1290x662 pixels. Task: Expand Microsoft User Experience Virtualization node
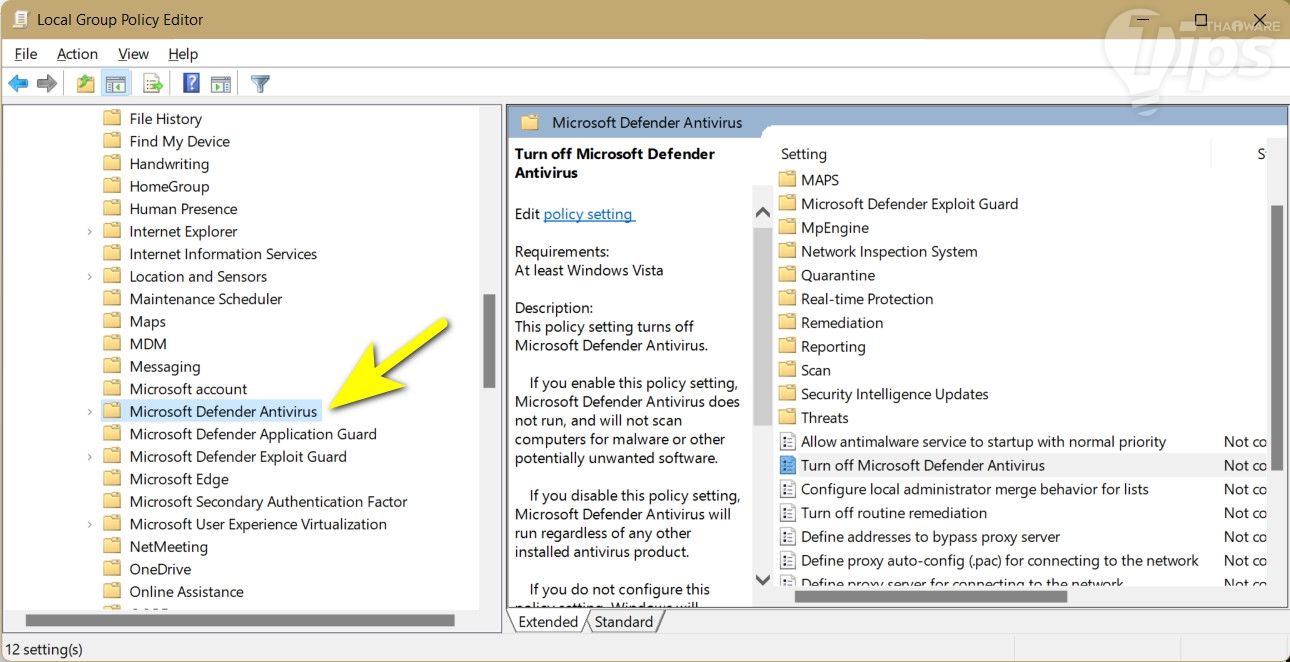click(89, 524)
